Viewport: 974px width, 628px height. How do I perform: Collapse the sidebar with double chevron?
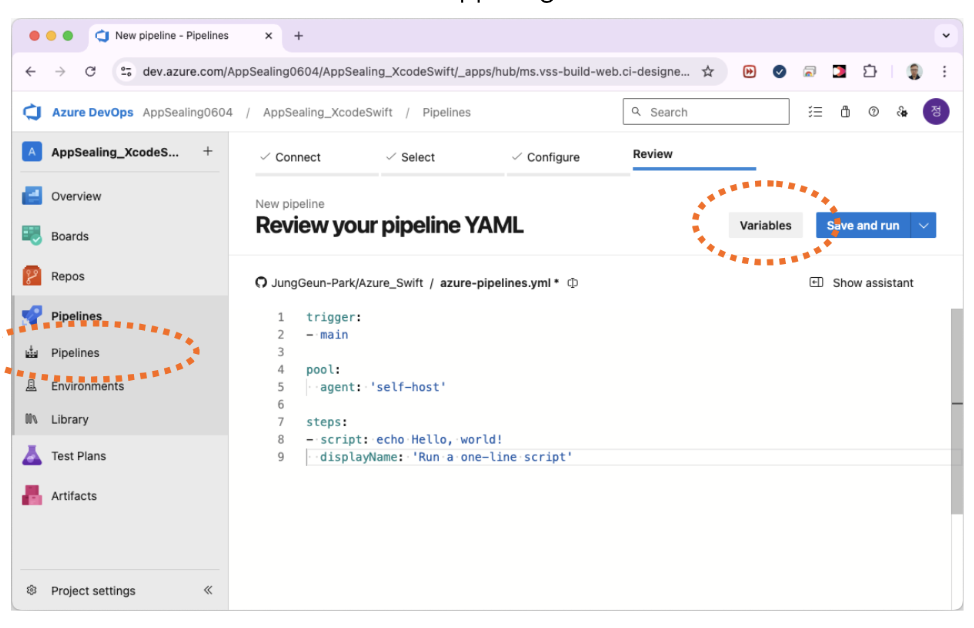pyautogui.click(x=208, y=590)
